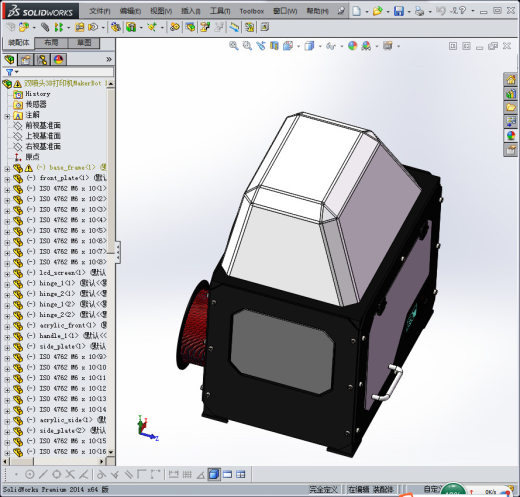This screenshot has width=520, height=497.
Task: Click the feature tree vertical scrollbar
Action: point(111,268)
